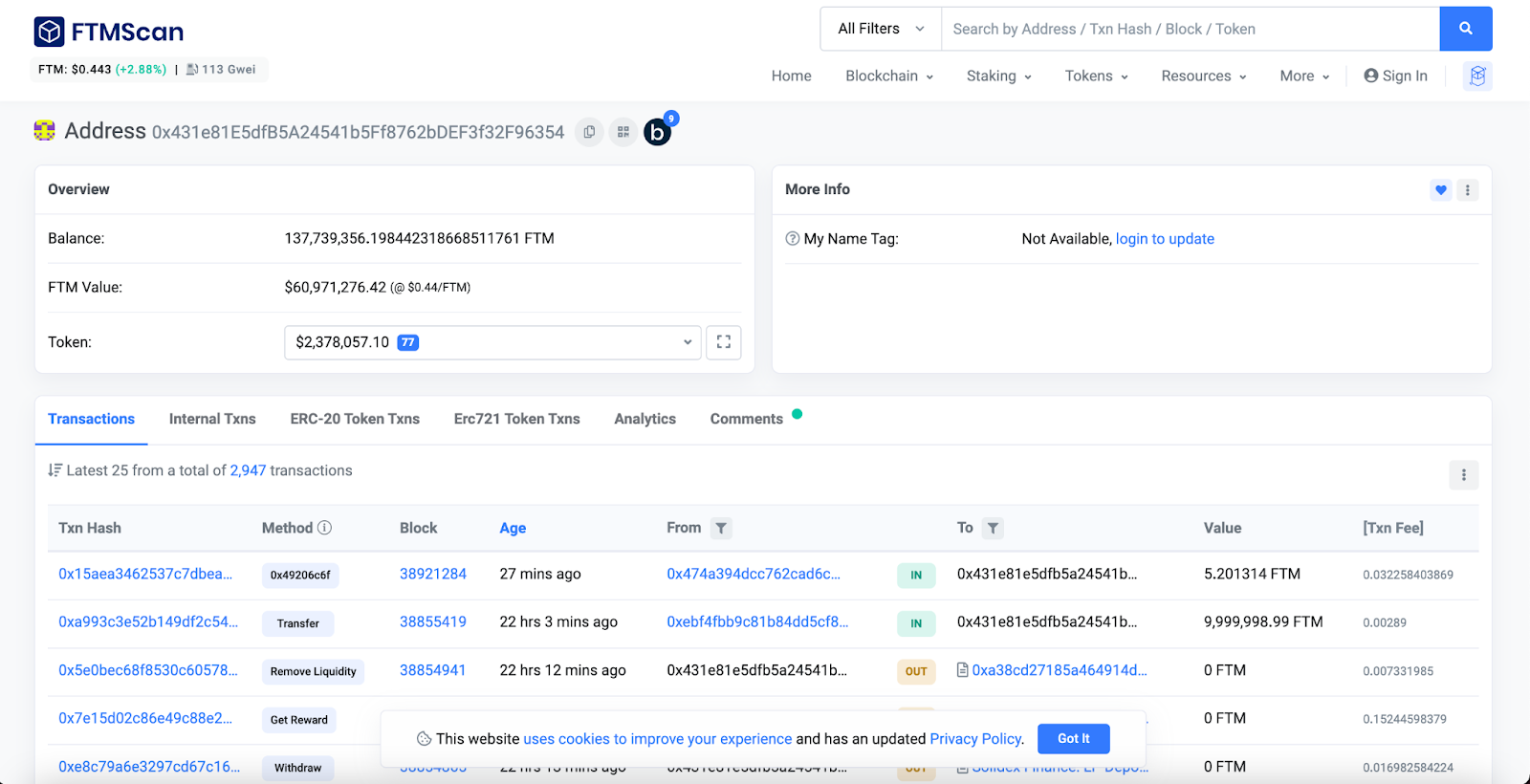
Task: Open txn hash 0x5e0bec68f8530c60578
Action: [x=148, y=670]
